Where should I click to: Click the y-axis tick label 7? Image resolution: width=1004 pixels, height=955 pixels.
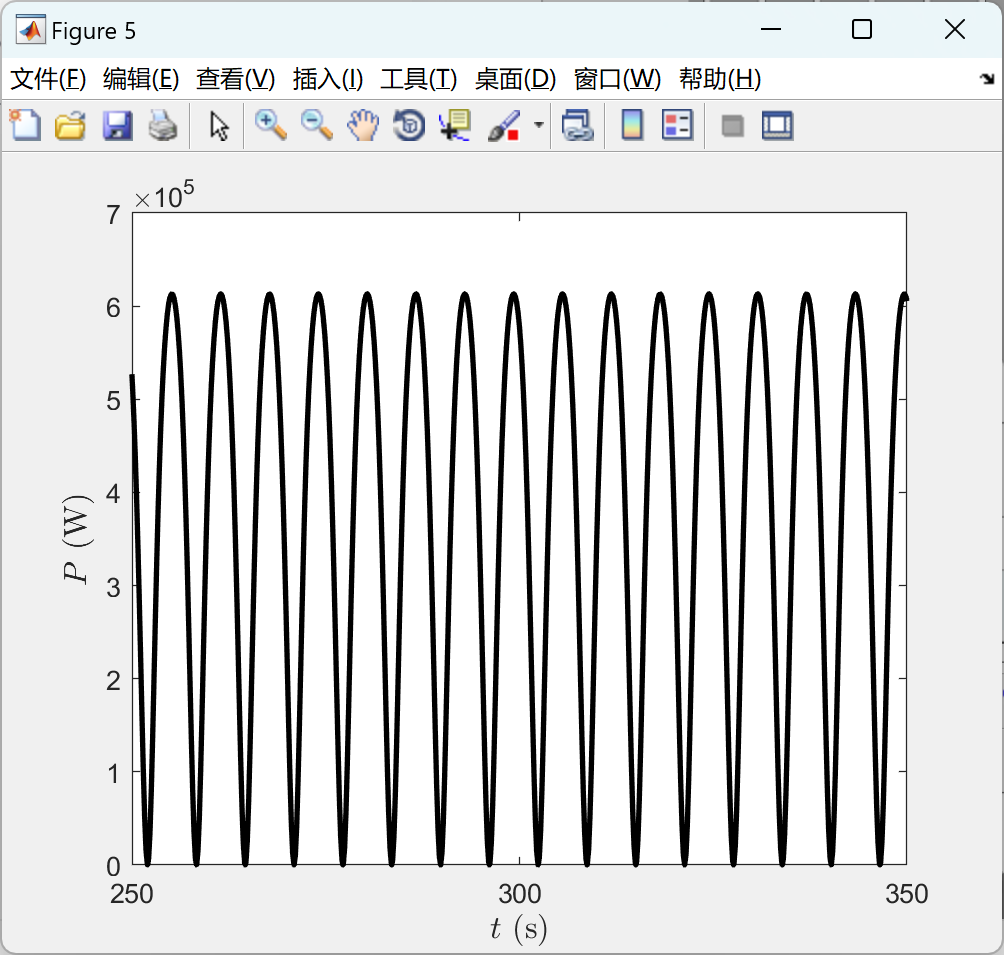tap(113, 215)
